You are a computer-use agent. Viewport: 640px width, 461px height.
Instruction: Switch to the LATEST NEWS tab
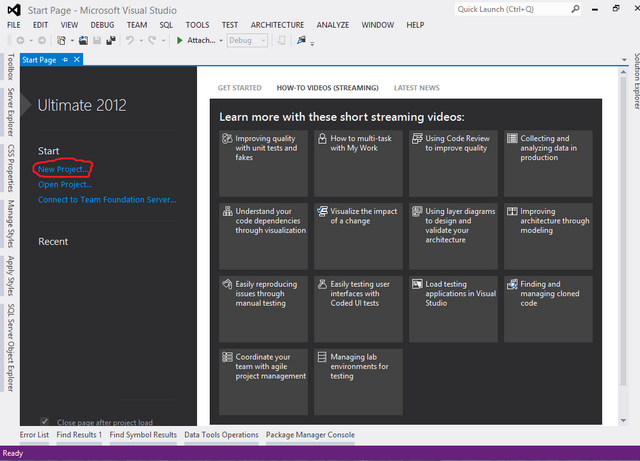(x=416, y=88)
